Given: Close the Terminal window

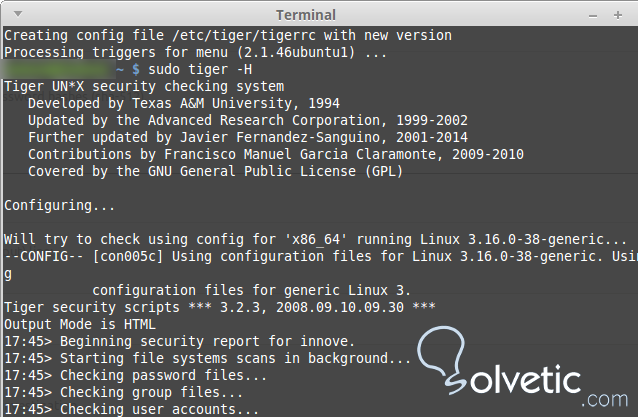Looking at the screenshot, I should pos(623,15).
